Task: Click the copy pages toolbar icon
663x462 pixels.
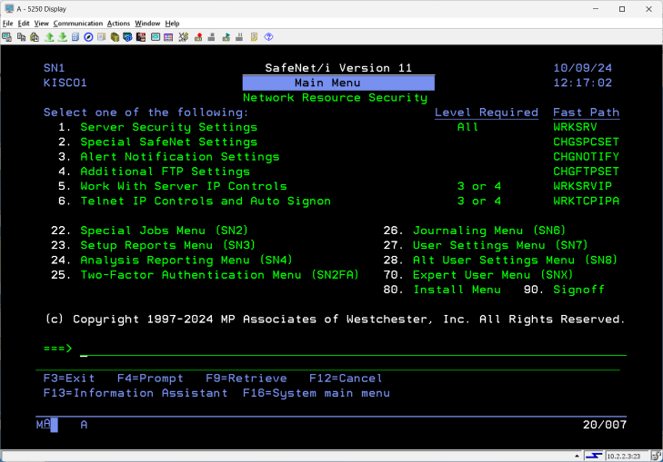Action: pos(21,37)
